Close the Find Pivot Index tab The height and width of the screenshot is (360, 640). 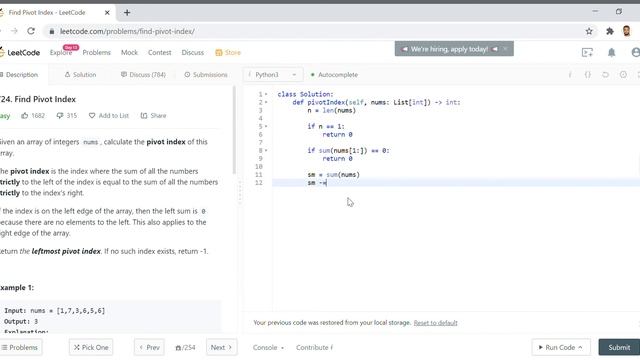[107, 13]
